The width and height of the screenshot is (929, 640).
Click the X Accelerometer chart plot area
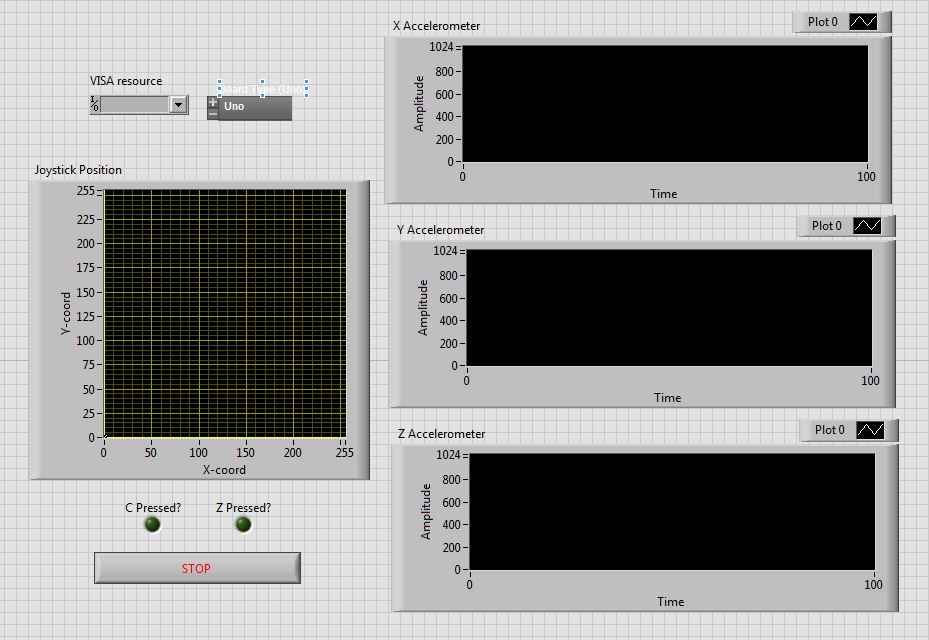point(664,103)
